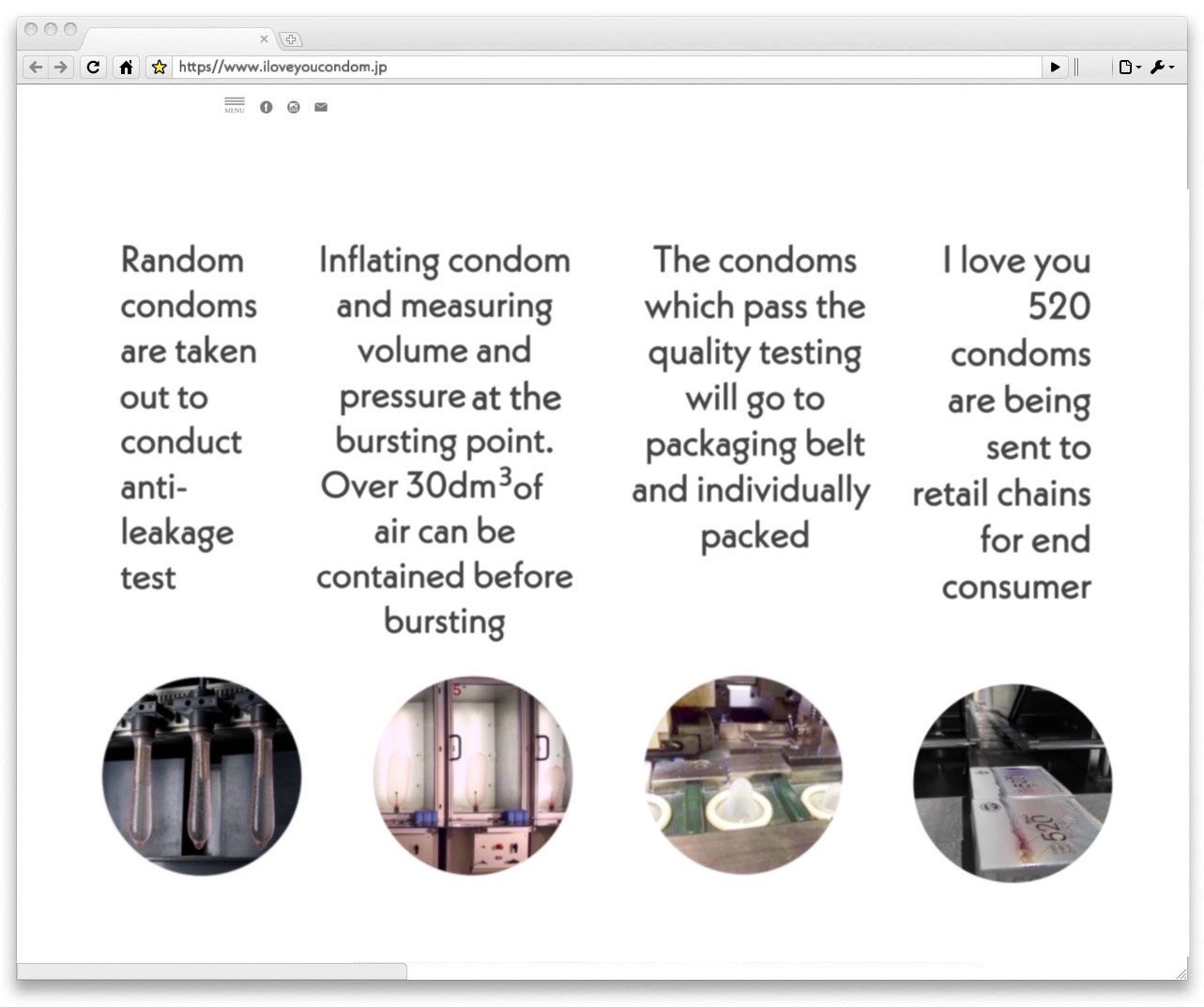1204x1007 pixels.
Task: Click the envelope email icon
Action: click(x=321, y=107)
